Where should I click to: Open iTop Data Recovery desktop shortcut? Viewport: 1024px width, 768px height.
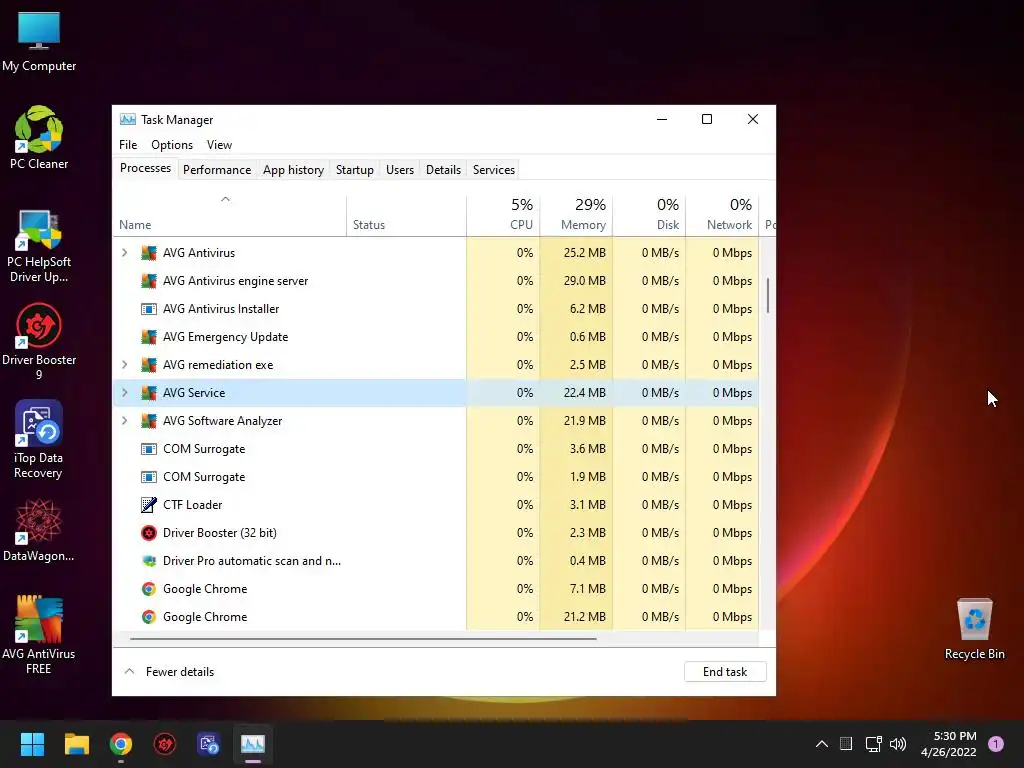[39, 440]
